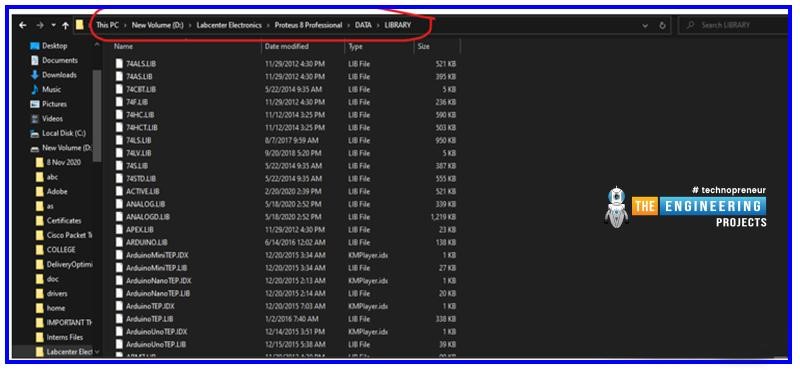The width and height of the screenshot is (800, 370).
Task: Sort files by Date modified column
Action: (x=286, y=46)
